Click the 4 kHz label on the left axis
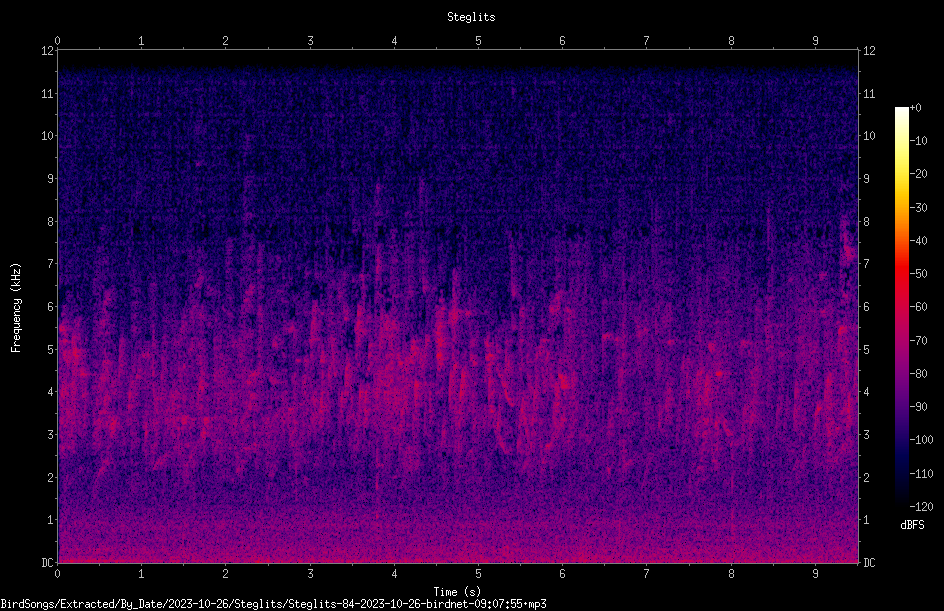The image size is (944, 611). tap(51, 392)
